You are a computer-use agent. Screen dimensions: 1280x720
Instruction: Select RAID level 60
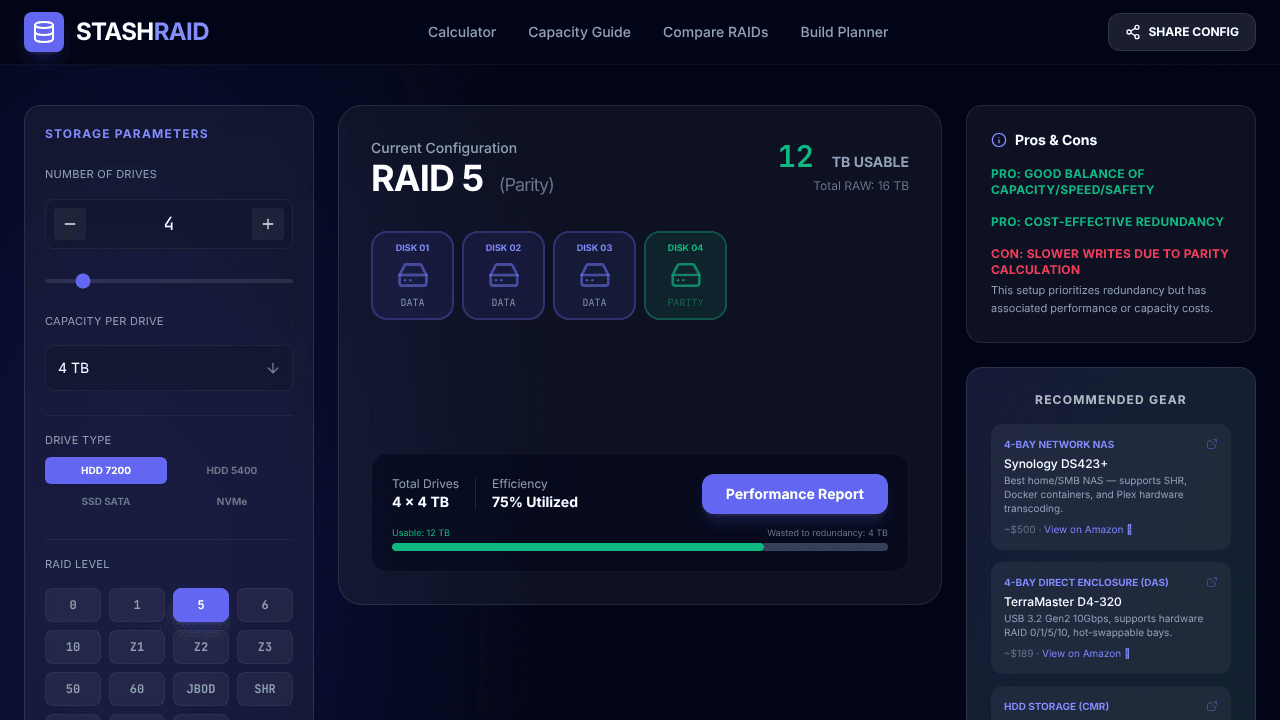[x=137, y=689]
